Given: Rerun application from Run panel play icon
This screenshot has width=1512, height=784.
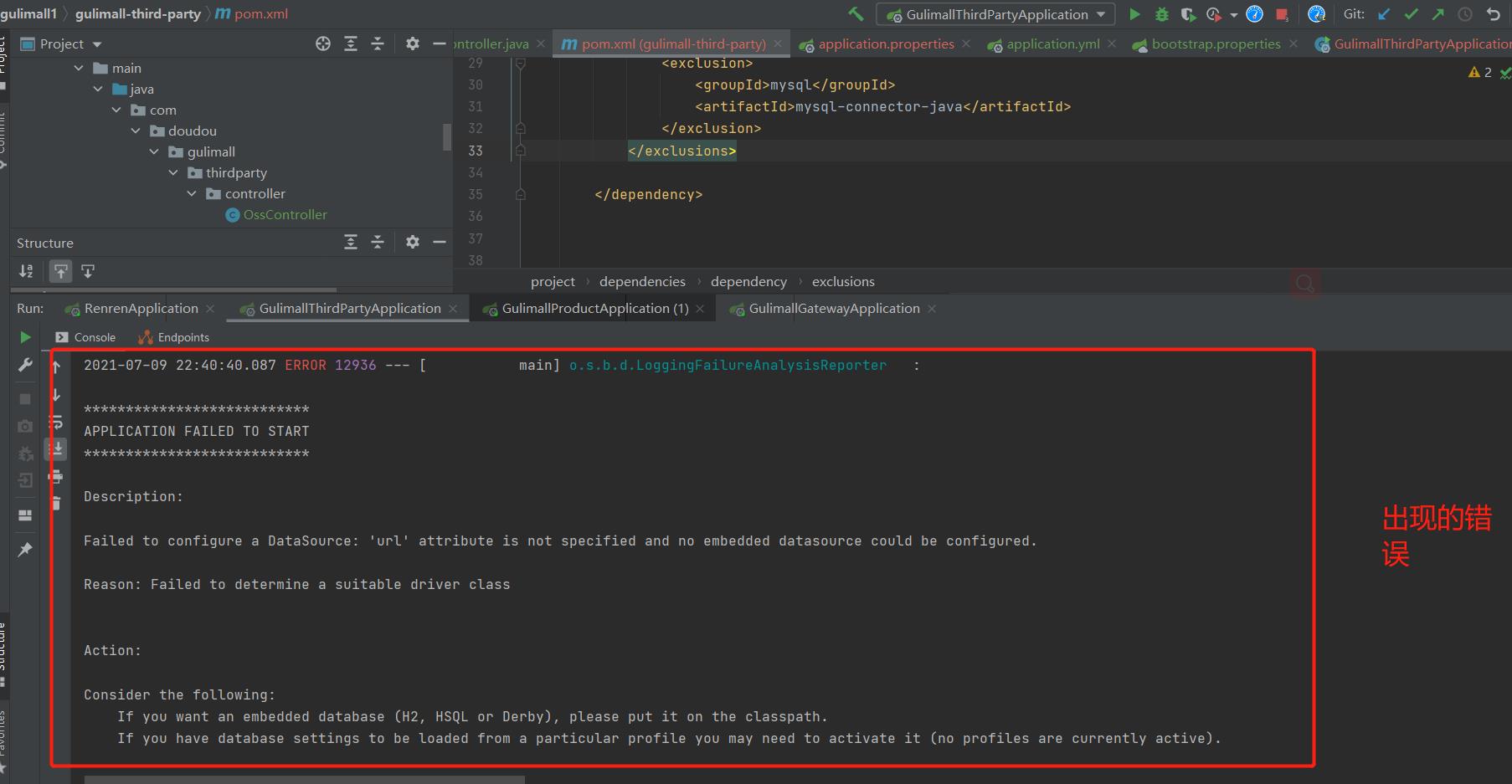Looking at the screenshot, I should 25,337.
